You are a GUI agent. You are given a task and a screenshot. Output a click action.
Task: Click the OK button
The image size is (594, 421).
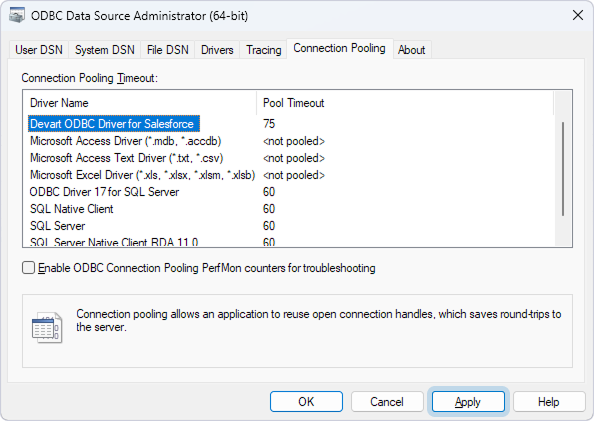[306, 401]
